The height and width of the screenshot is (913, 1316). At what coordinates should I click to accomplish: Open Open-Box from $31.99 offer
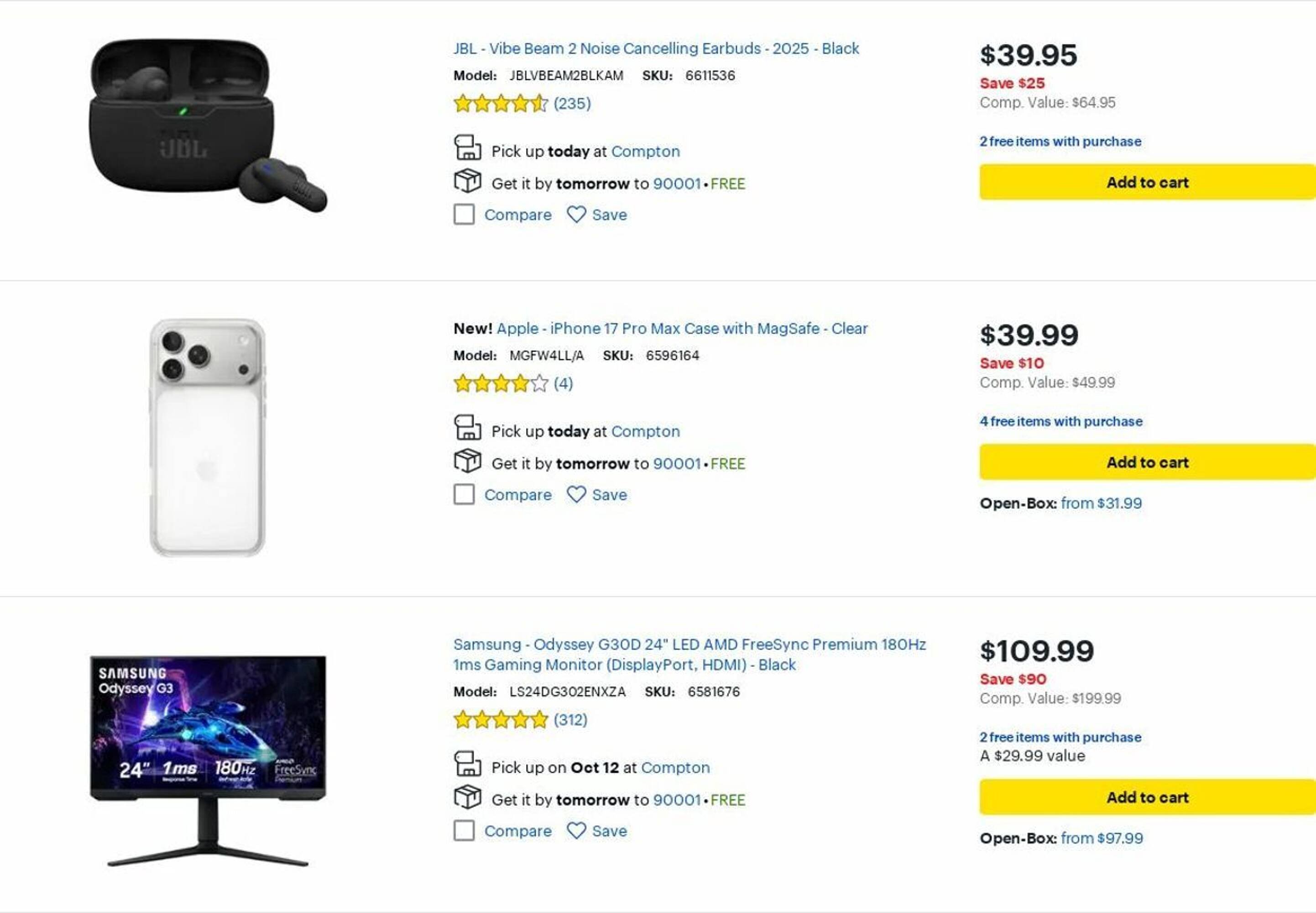click(1101, 503)
